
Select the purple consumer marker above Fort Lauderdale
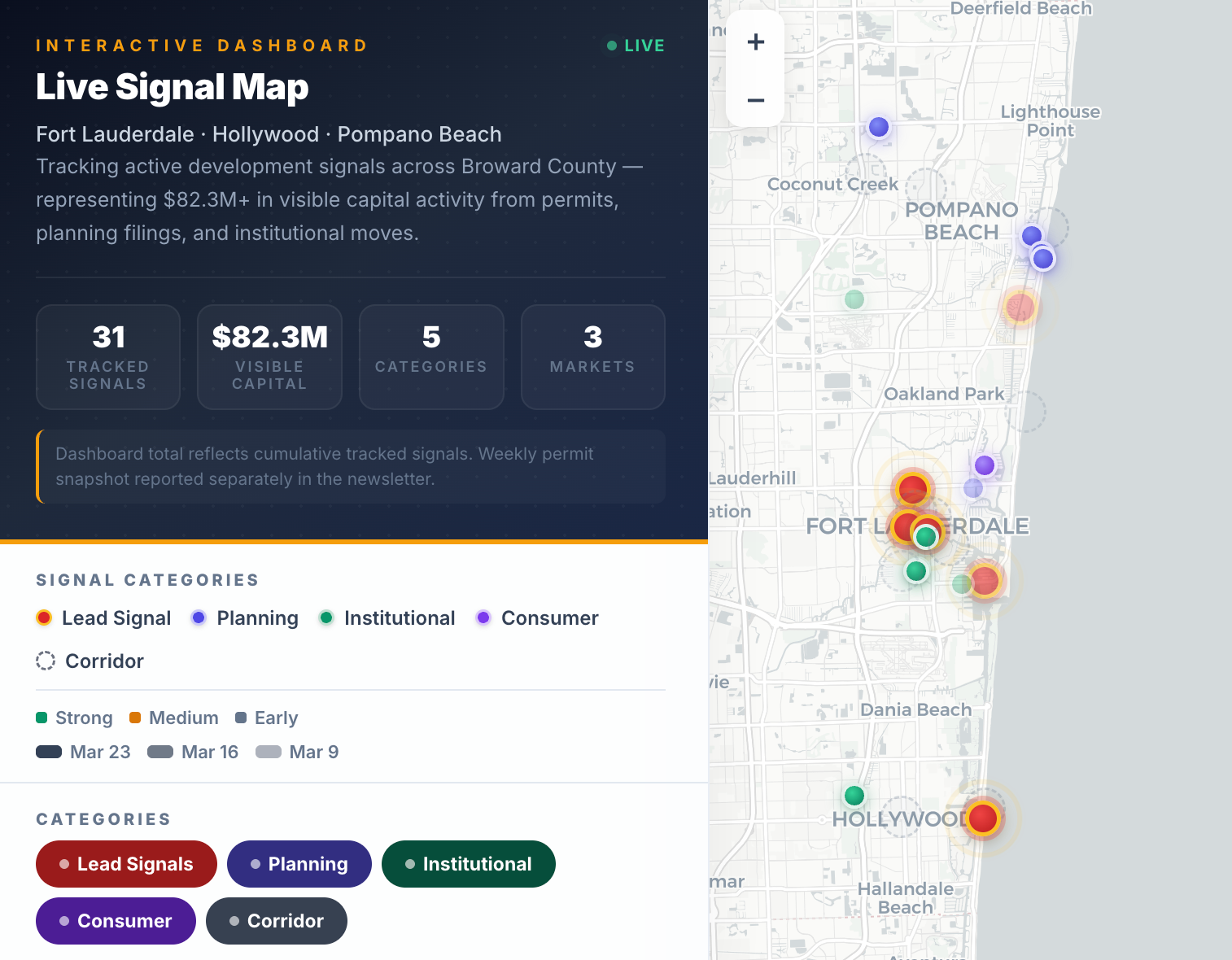coord(985,465)
